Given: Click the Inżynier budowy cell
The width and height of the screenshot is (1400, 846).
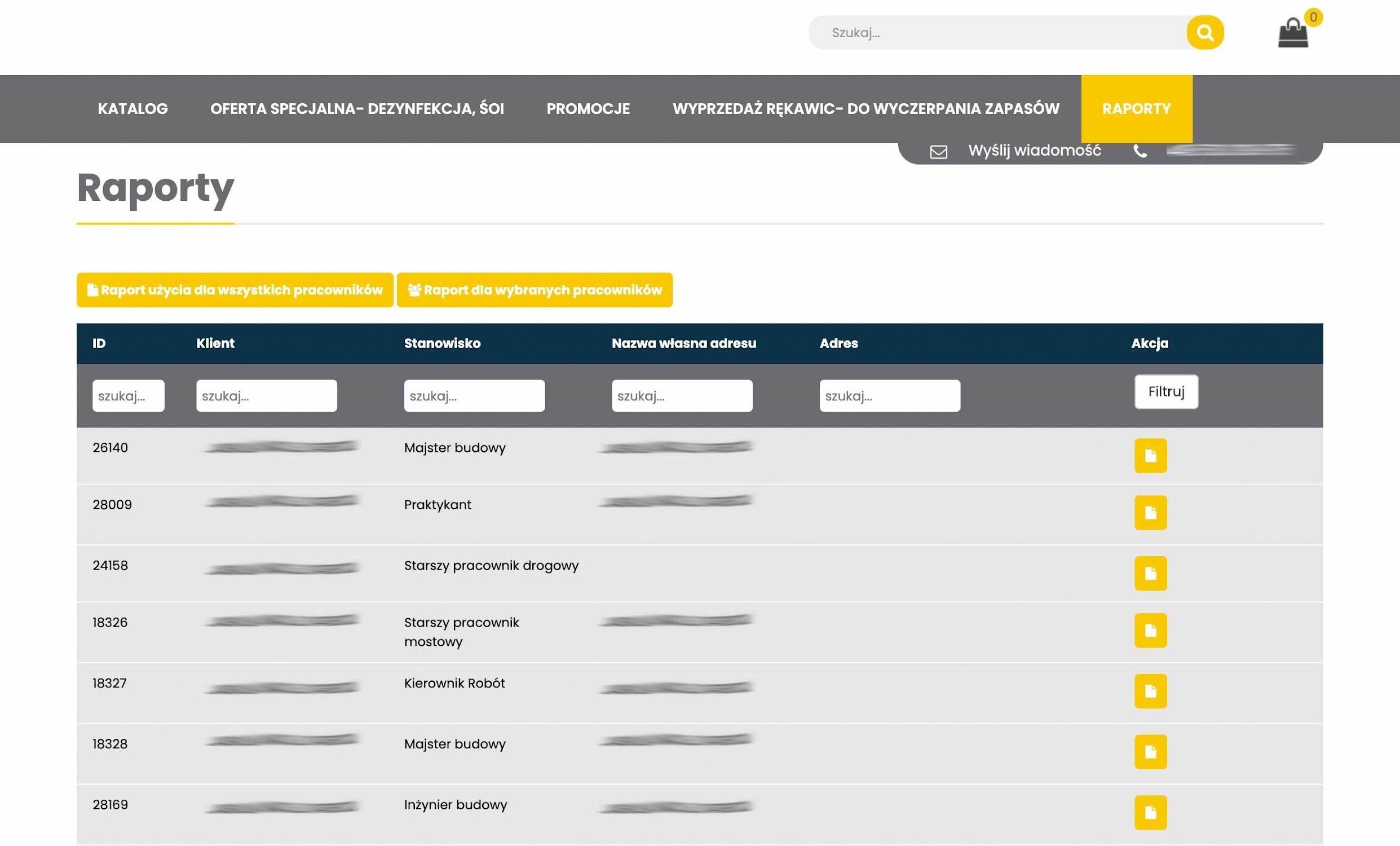Looking at the screenshot, I should click(455, 804).
